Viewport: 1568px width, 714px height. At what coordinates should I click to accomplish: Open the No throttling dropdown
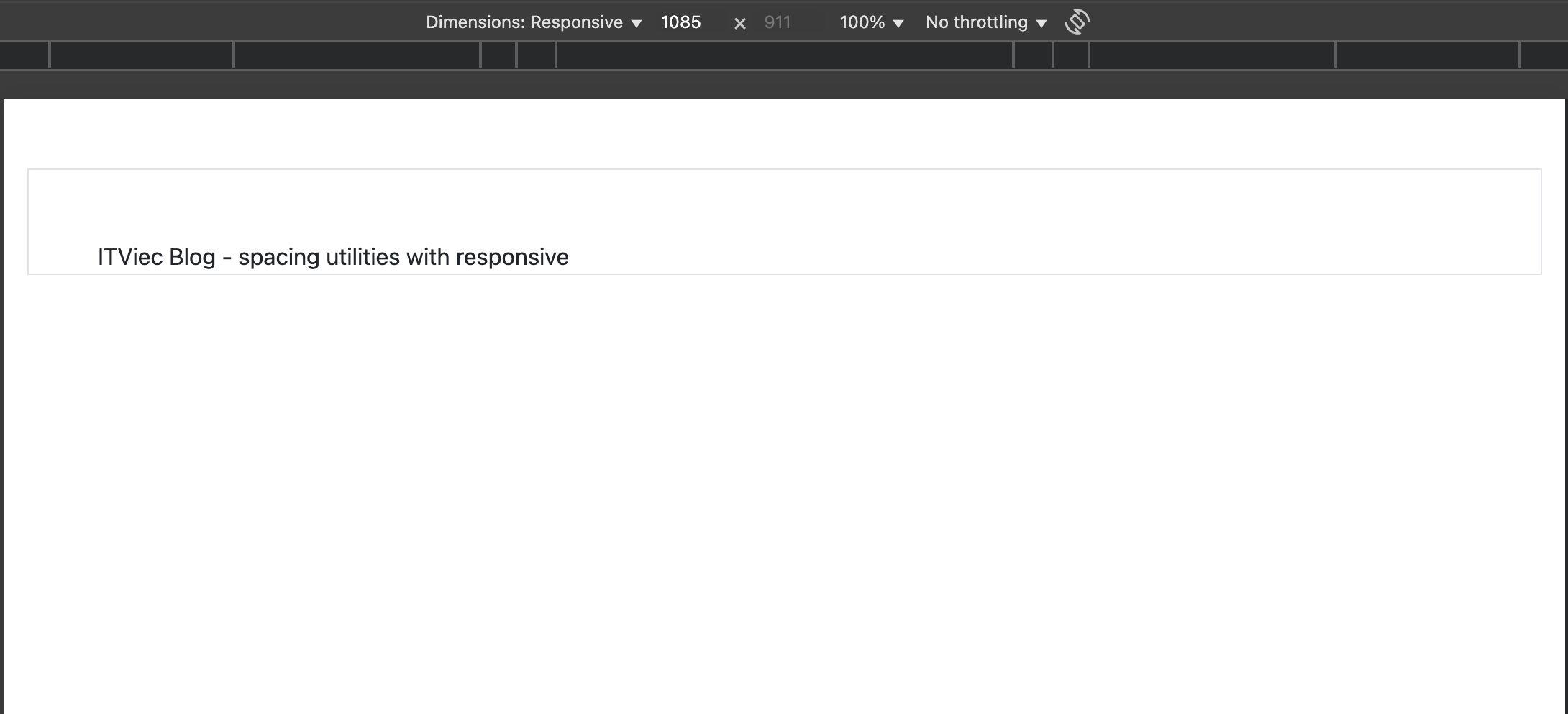[x=985, y=22]
